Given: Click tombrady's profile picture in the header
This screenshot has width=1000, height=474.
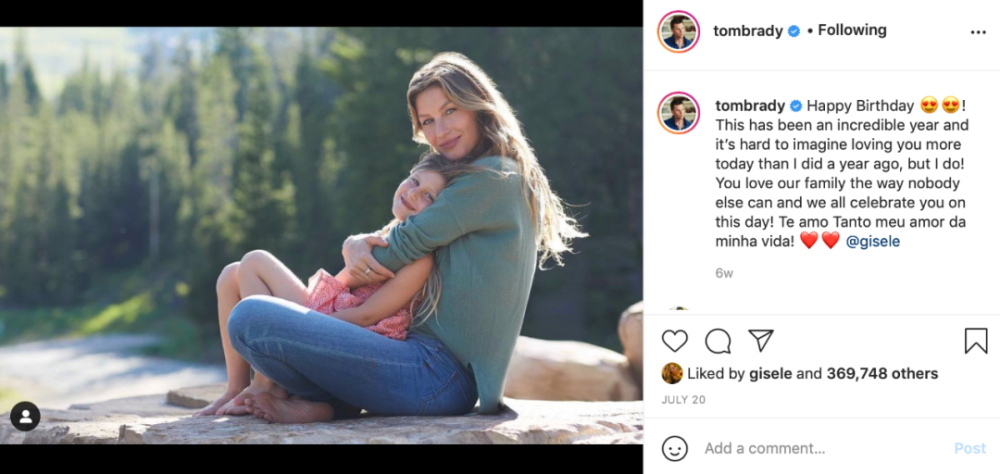Looking at the screenshot, I should [x=678, y=31].
